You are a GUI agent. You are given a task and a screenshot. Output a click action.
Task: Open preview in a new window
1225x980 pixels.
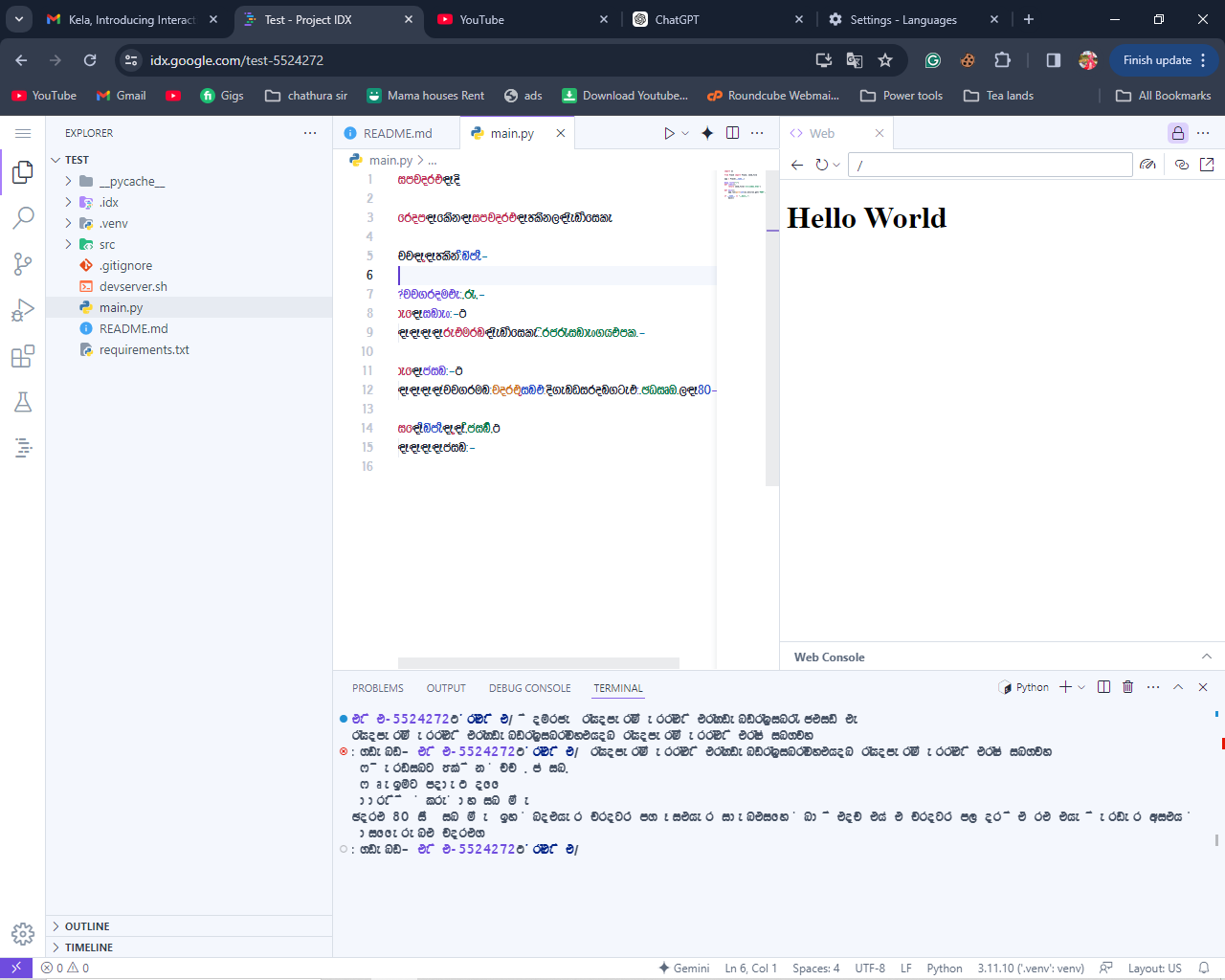click(x=1207, y=165)
